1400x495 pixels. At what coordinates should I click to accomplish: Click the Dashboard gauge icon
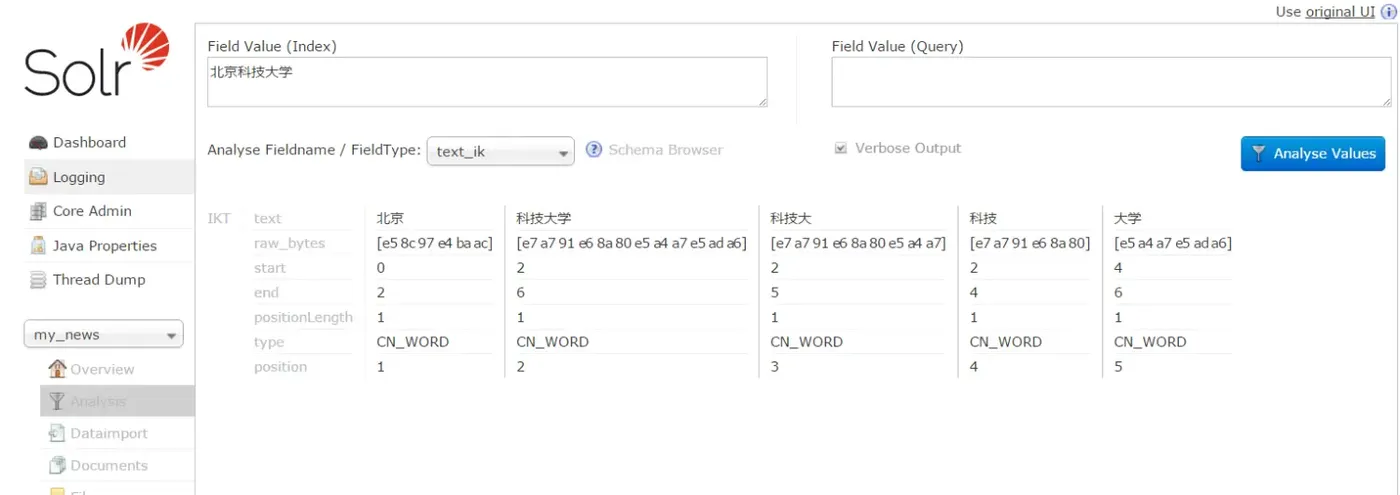[38, 143]
